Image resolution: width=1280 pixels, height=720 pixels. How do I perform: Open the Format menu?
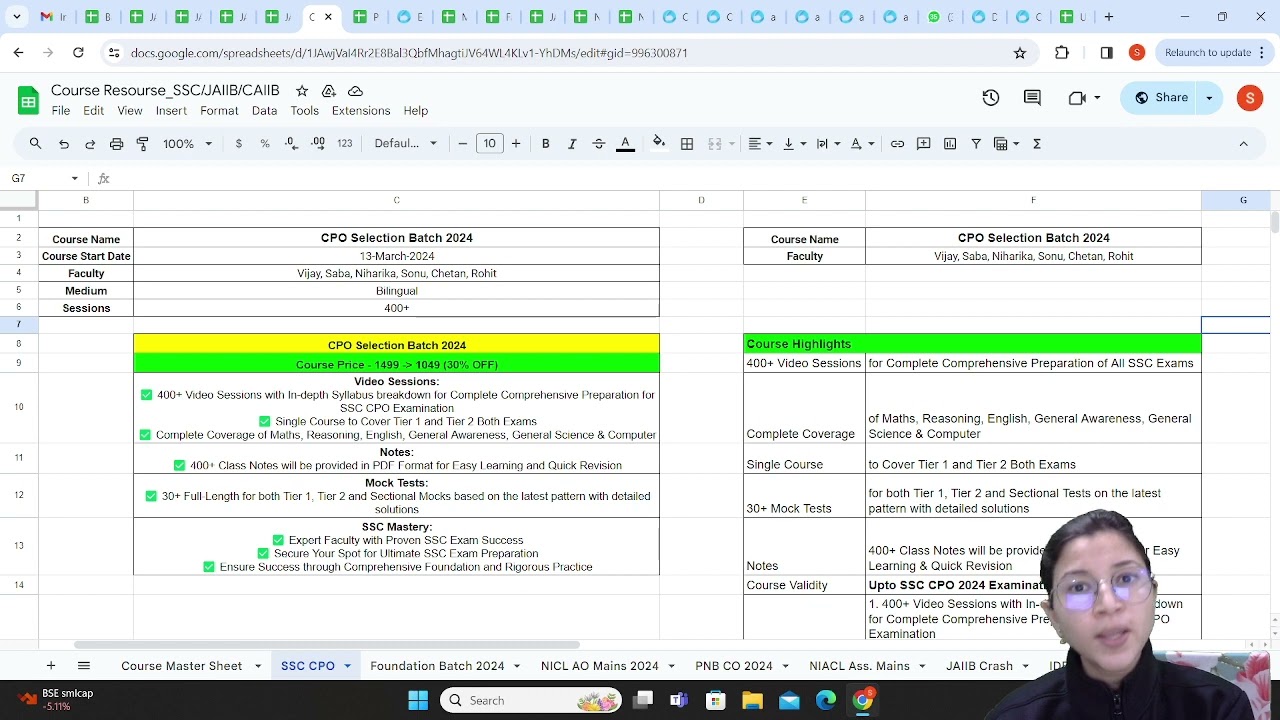click(219, 110)
